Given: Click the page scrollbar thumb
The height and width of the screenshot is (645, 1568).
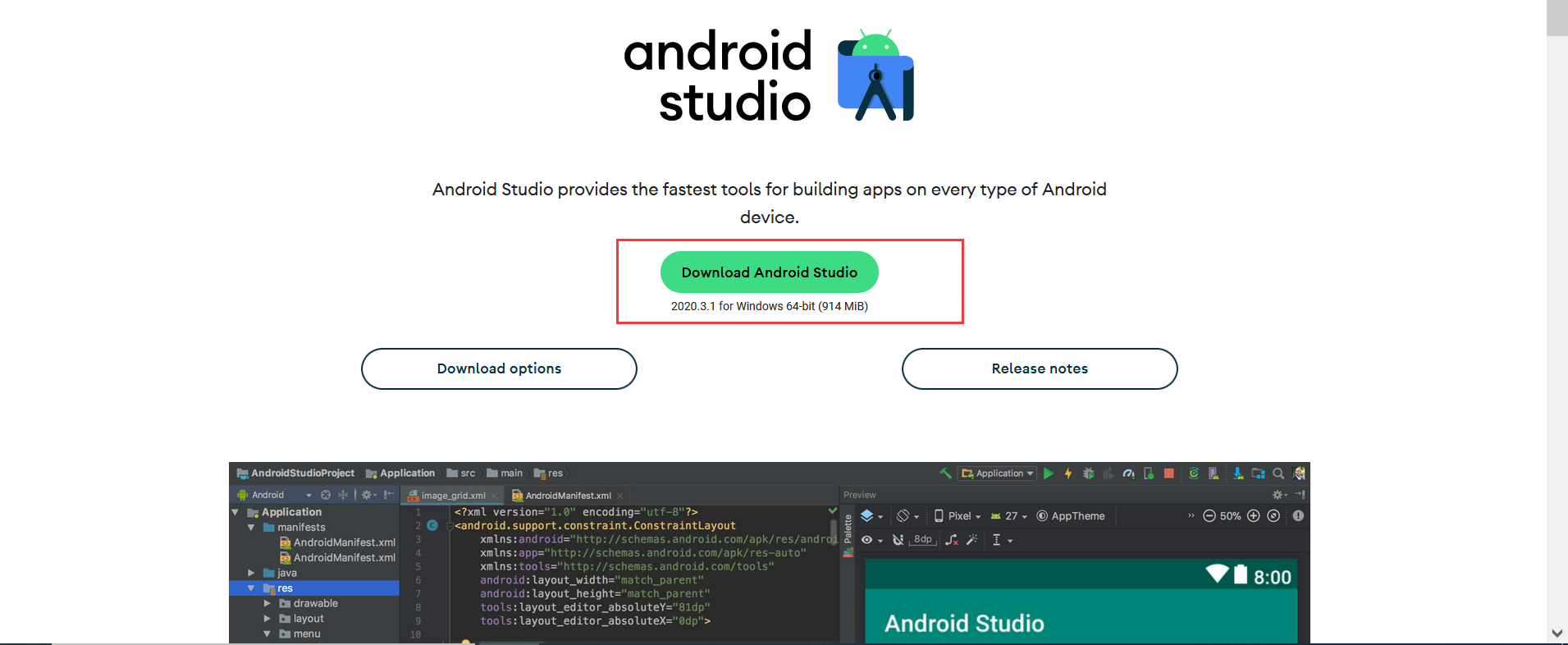Looking at the screenshot, I should (x=1557, y=18).
